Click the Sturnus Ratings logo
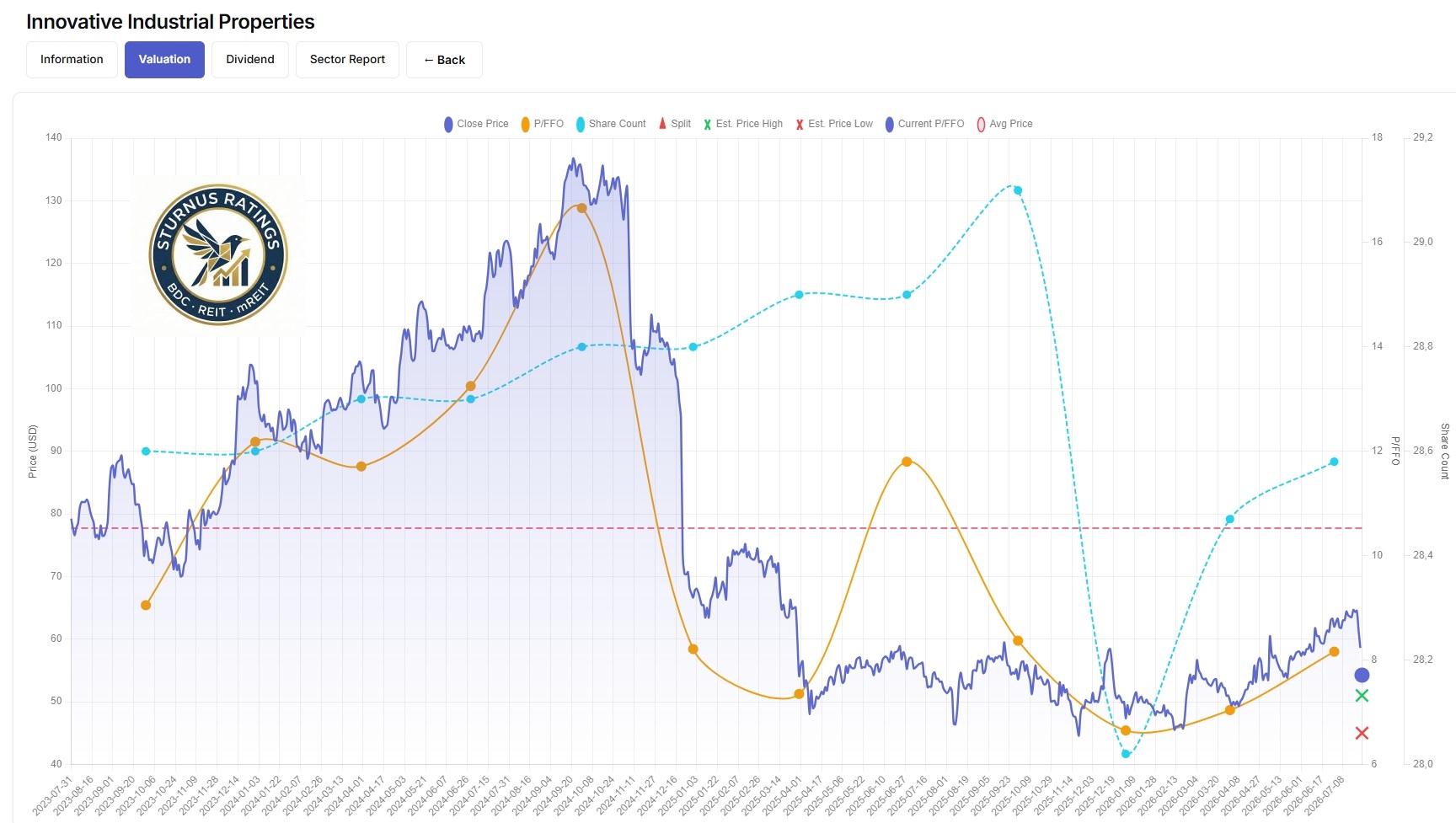Screen dimensions: 1456x823 [218, 255]
